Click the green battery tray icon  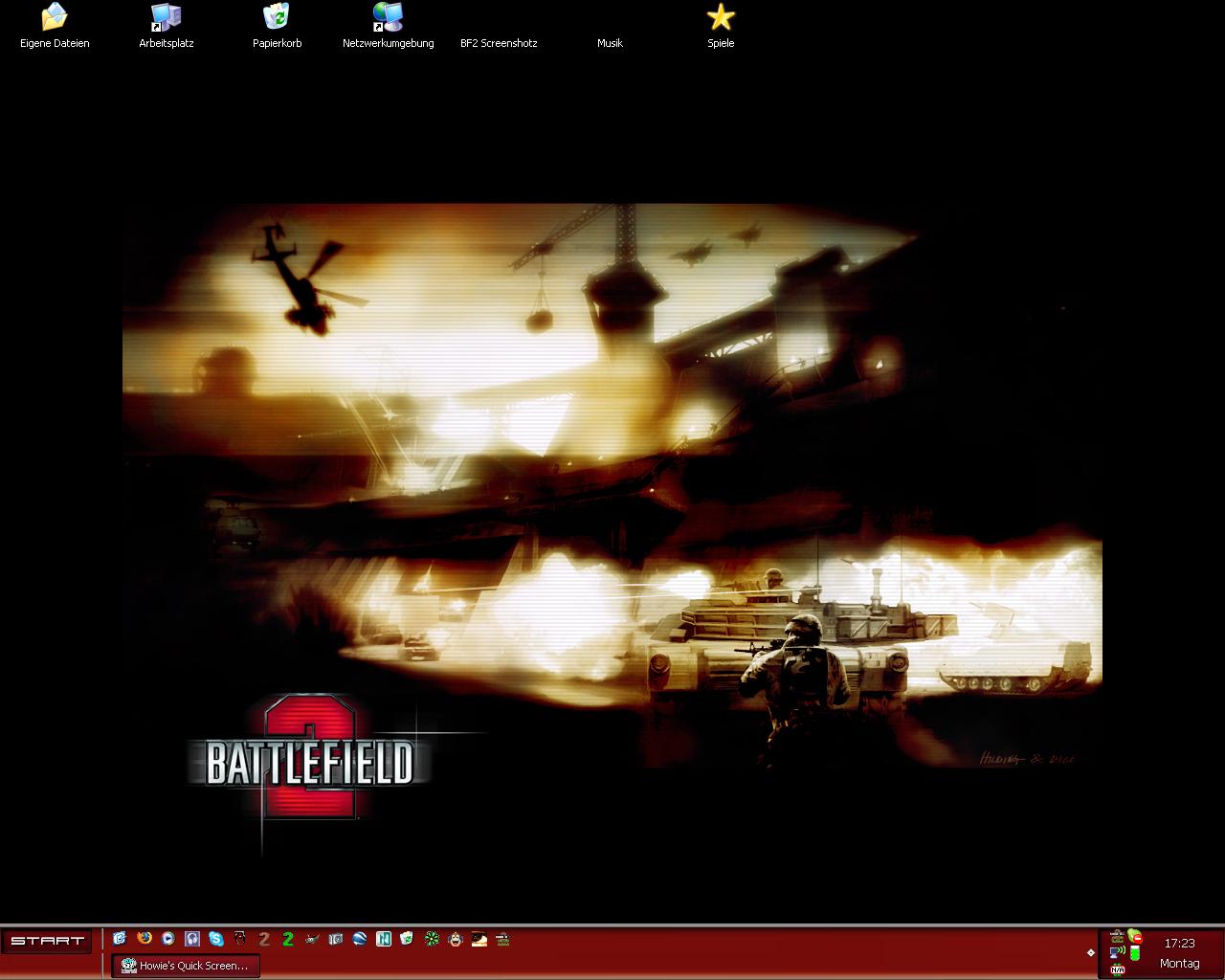[1135, 952]
